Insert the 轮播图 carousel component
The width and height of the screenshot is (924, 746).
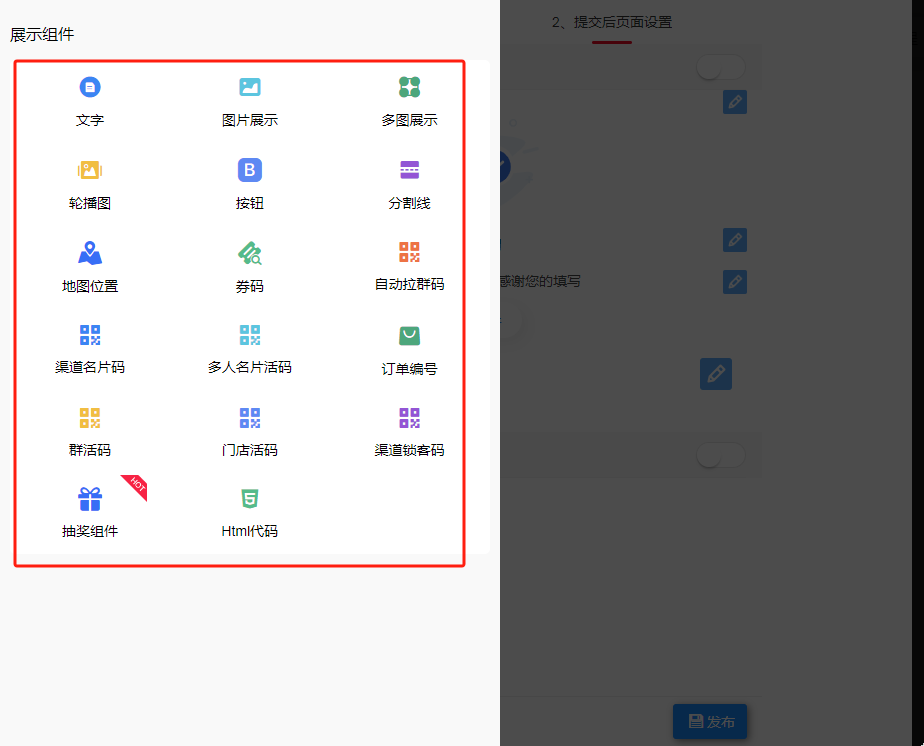pyautogui.click(x=90, y=184)
